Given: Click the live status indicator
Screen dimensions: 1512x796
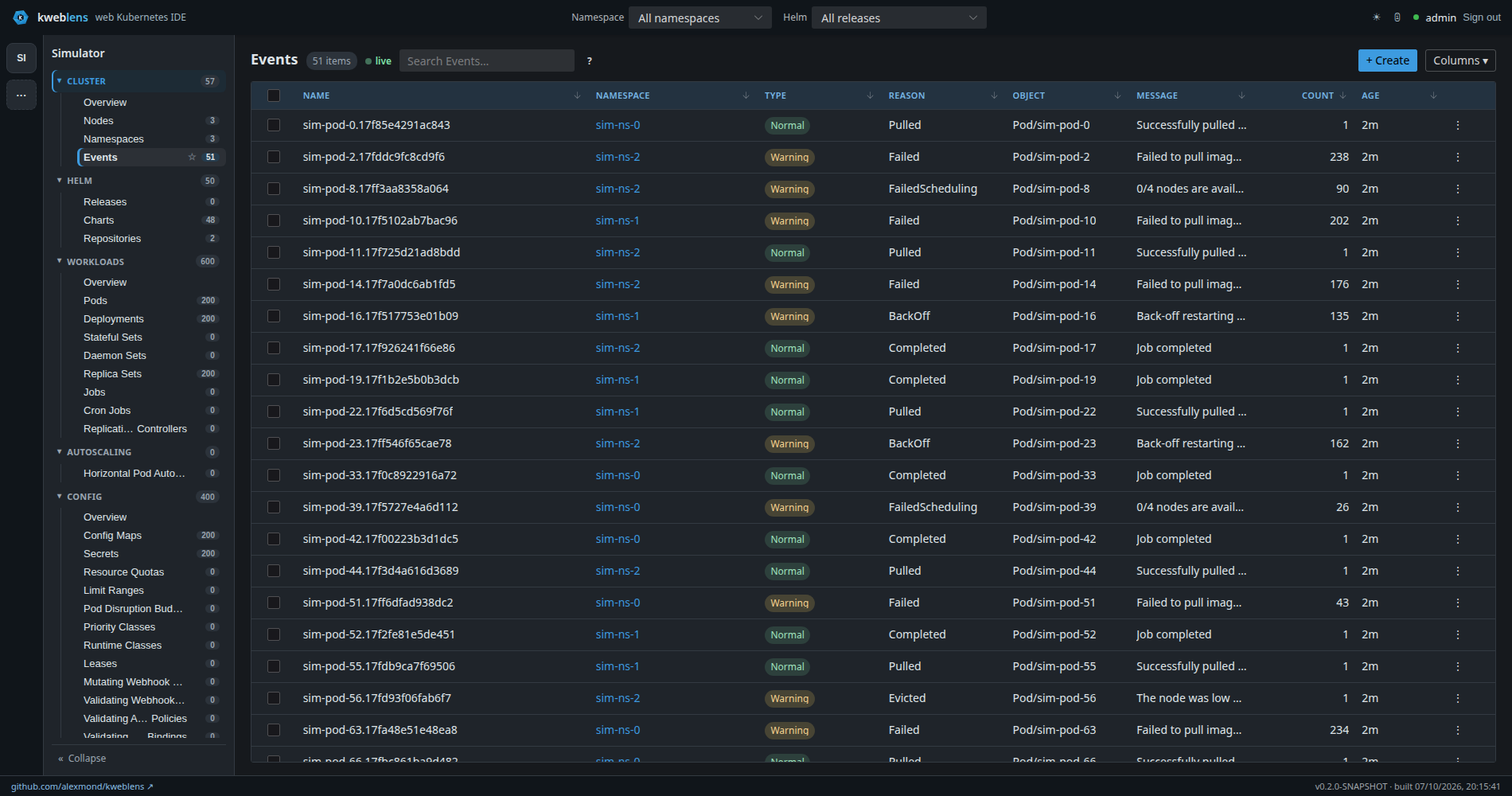Looking at the screenshot, I should 379,60.
